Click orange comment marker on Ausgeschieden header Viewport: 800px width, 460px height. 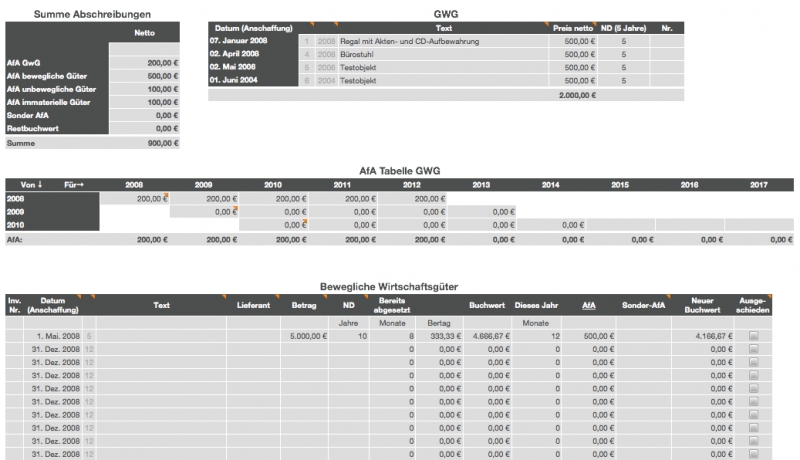pos(770,297)
